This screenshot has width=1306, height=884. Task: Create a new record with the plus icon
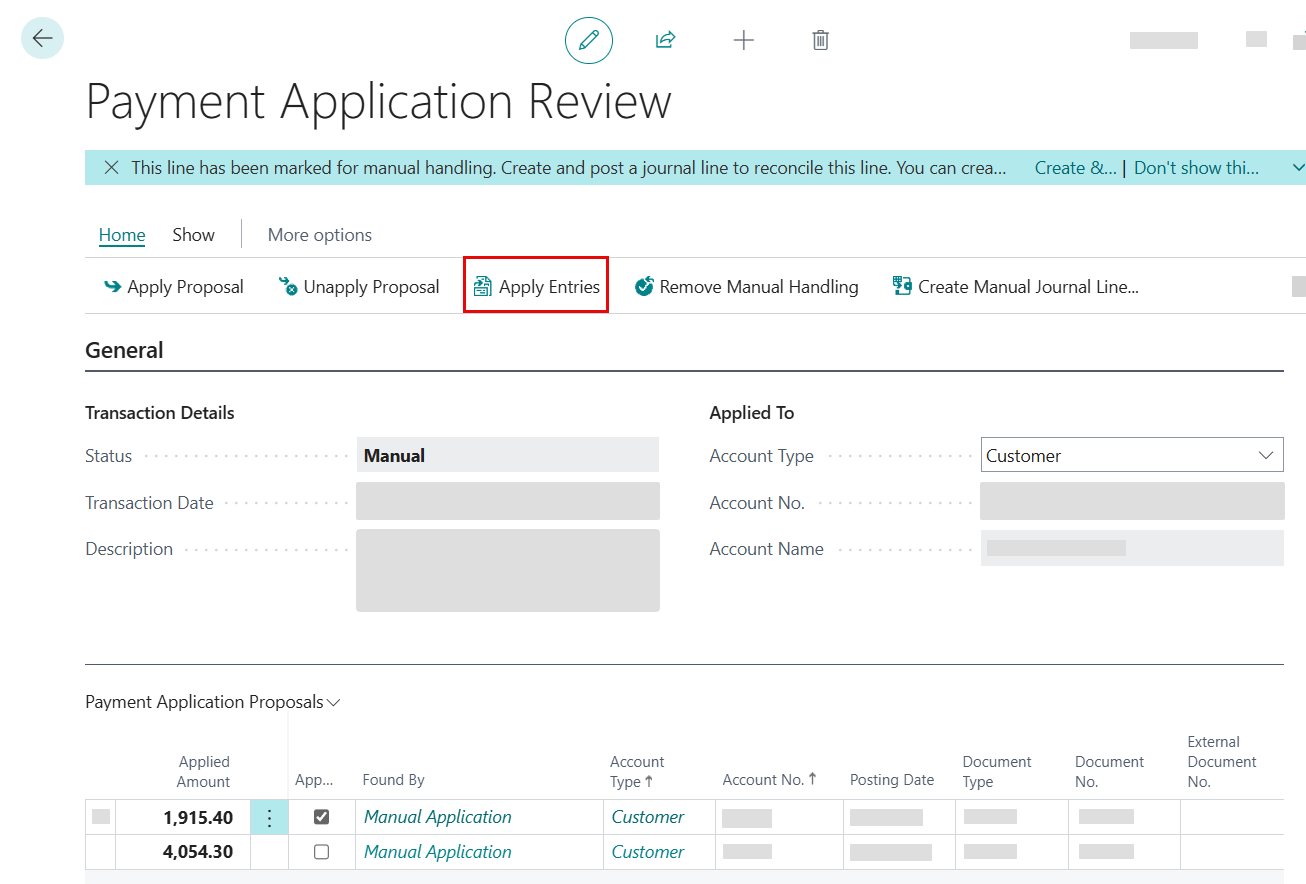744,40
